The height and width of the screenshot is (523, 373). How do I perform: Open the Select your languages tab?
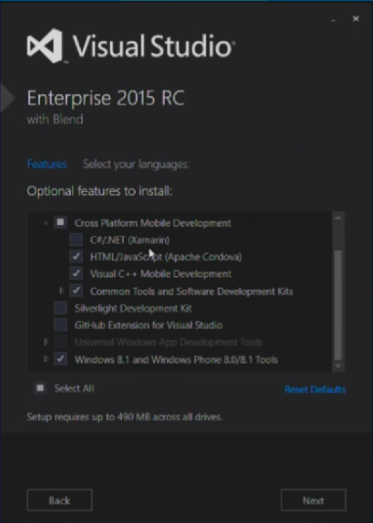tap(136, 164)
